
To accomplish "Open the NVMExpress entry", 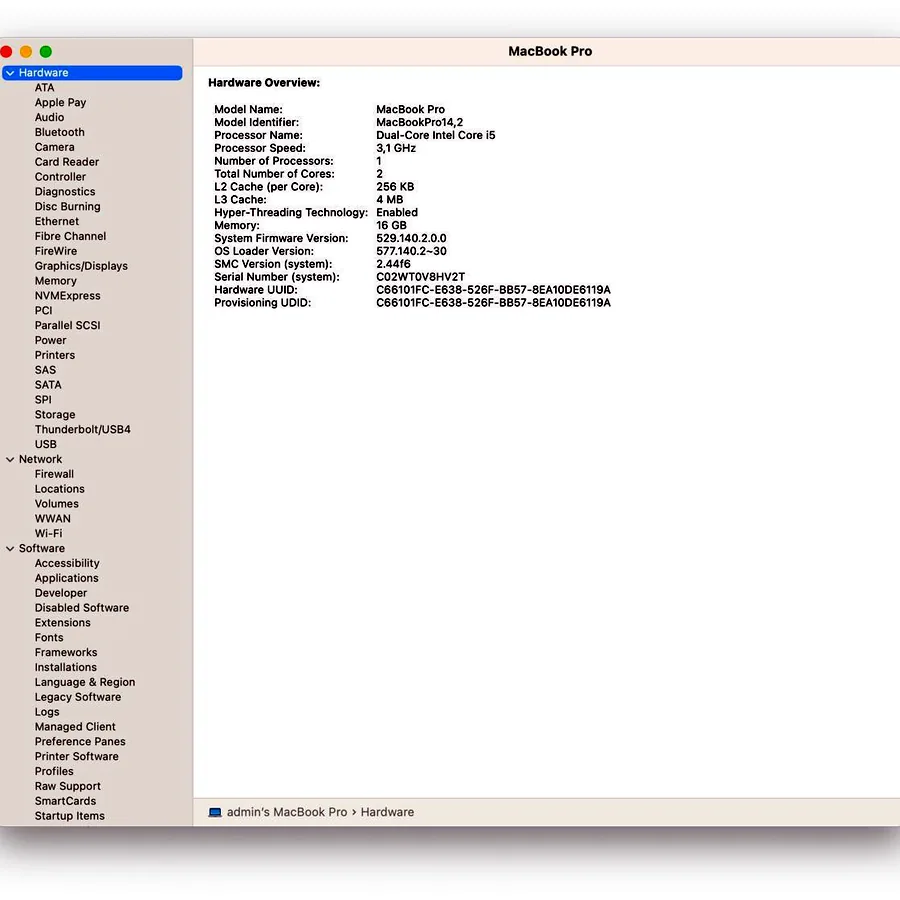I will tap(68, 296).
